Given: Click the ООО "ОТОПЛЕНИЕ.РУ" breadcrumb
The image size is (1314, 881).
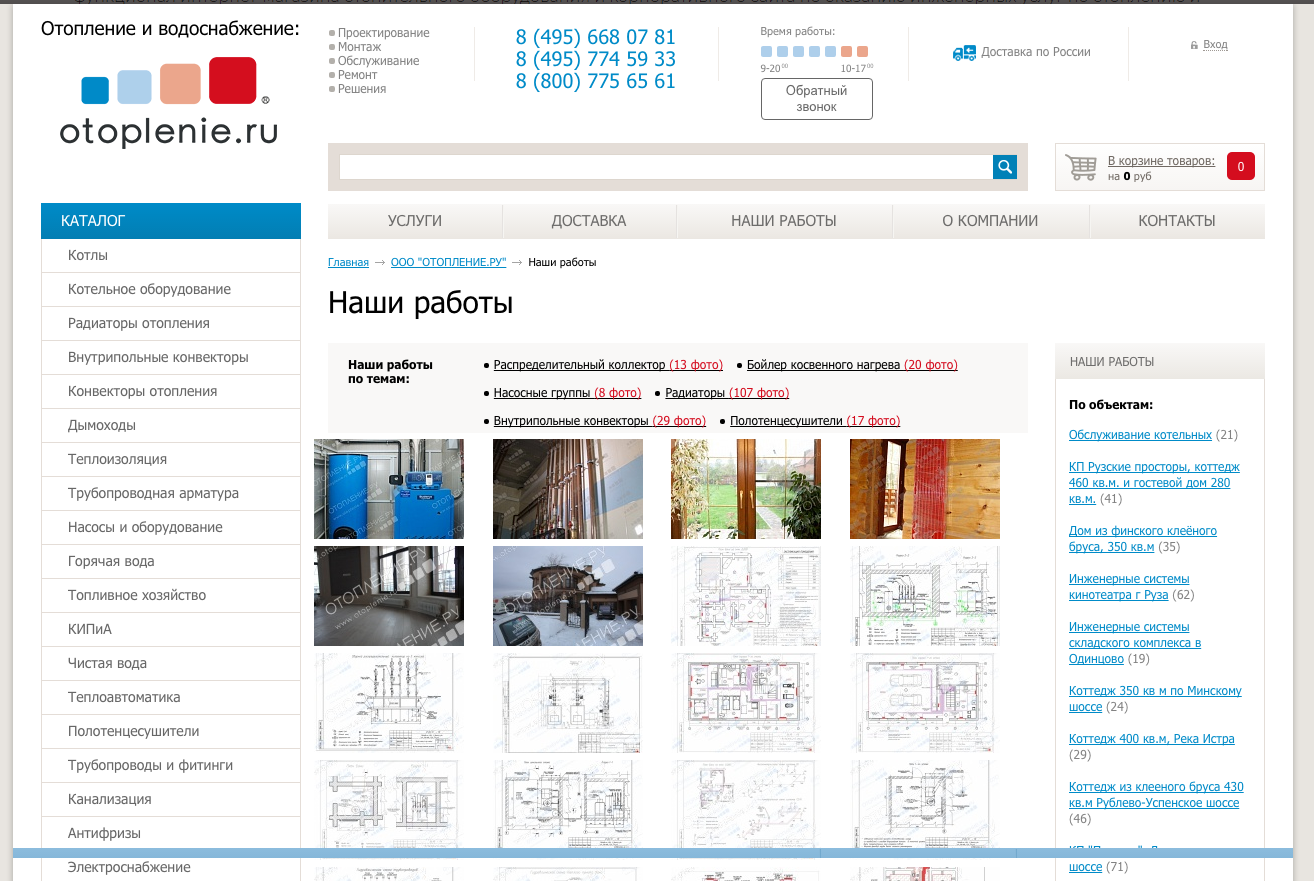Looking at the screenshot, I should click(x=449, y=263).
